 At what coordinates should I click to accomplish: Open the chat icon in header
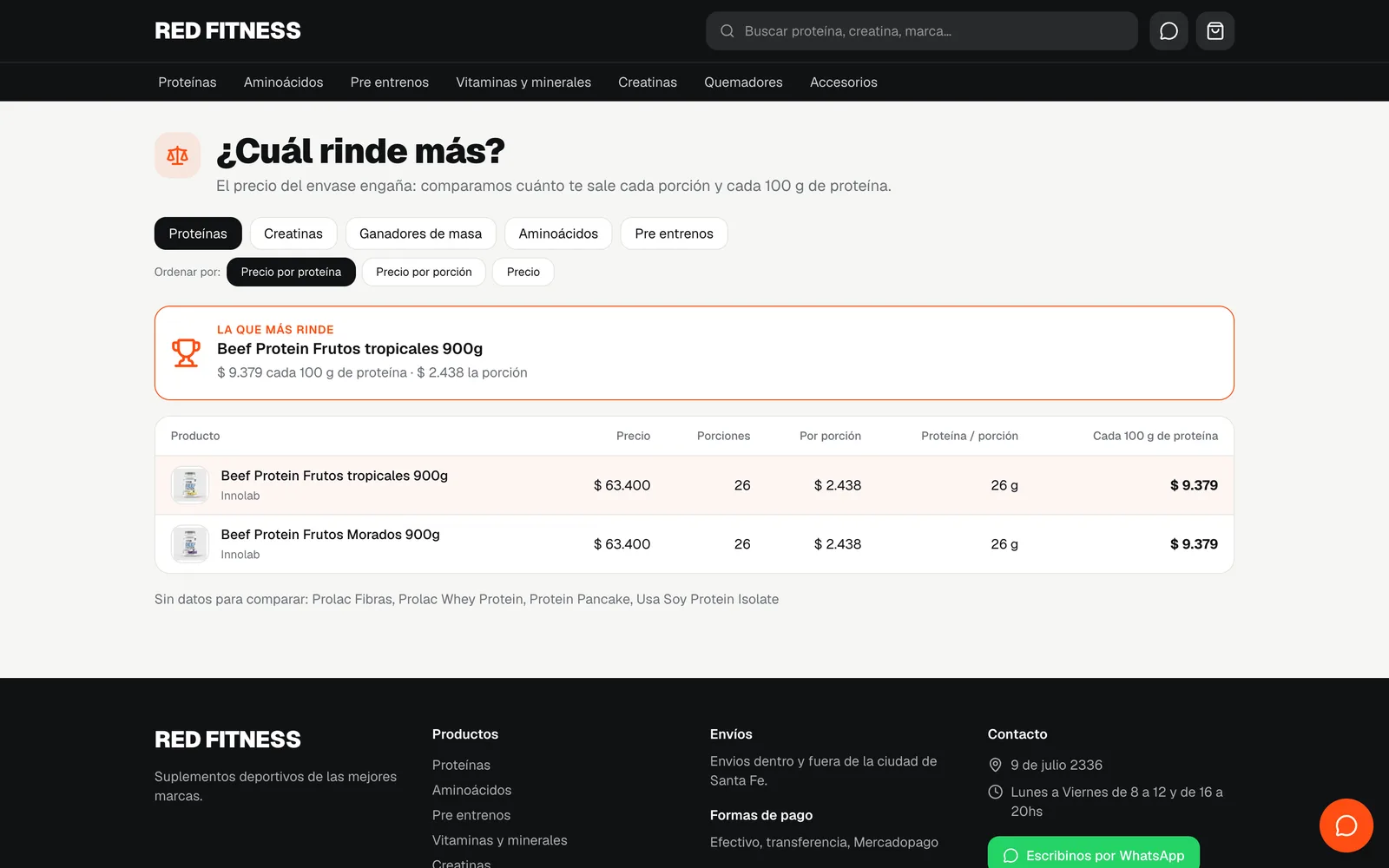pyautogui.click(x=1168, y=31)
